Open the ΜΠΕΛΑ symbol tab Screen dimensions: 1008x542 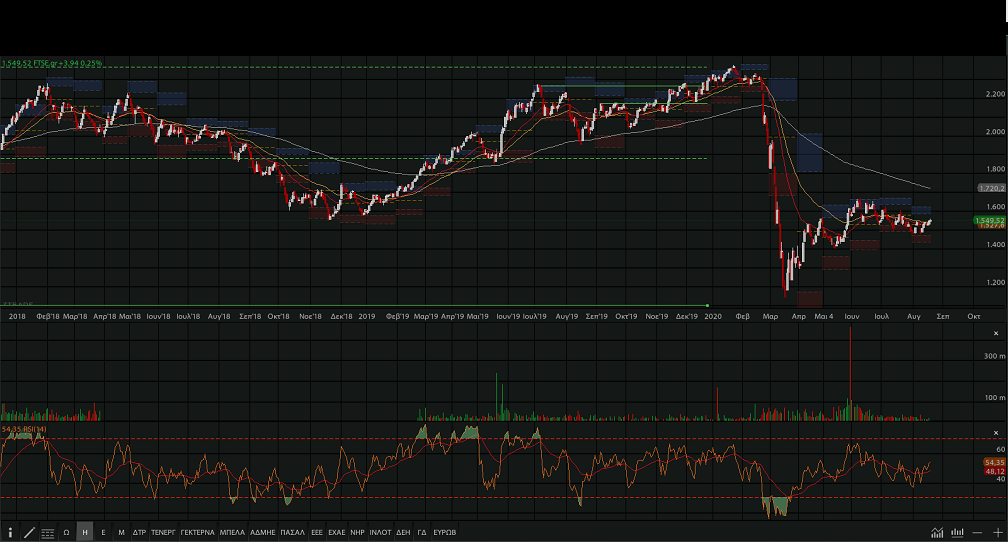click(x=232, y=532)
